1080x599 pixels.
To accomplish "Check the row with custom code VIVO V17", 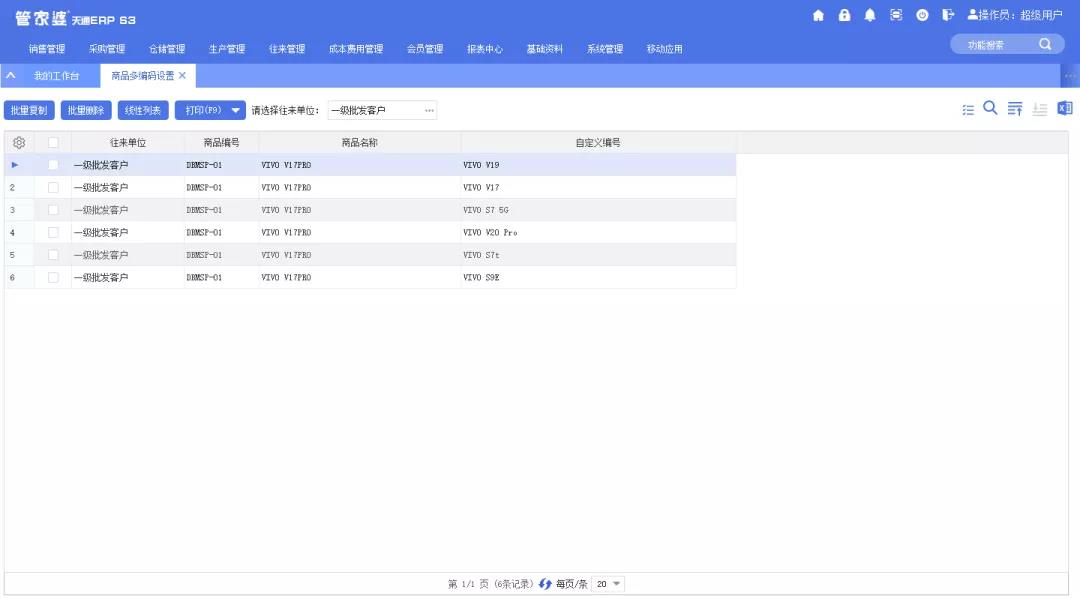I will point(53,187).
